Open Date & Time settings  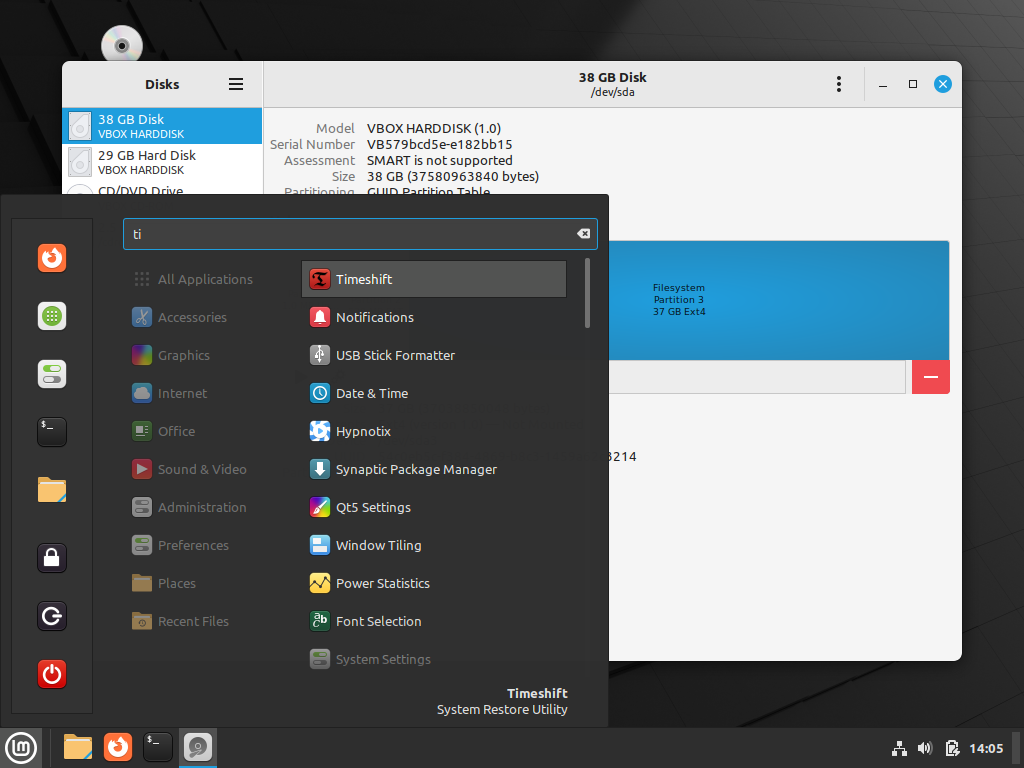click(x=434, y=393)
